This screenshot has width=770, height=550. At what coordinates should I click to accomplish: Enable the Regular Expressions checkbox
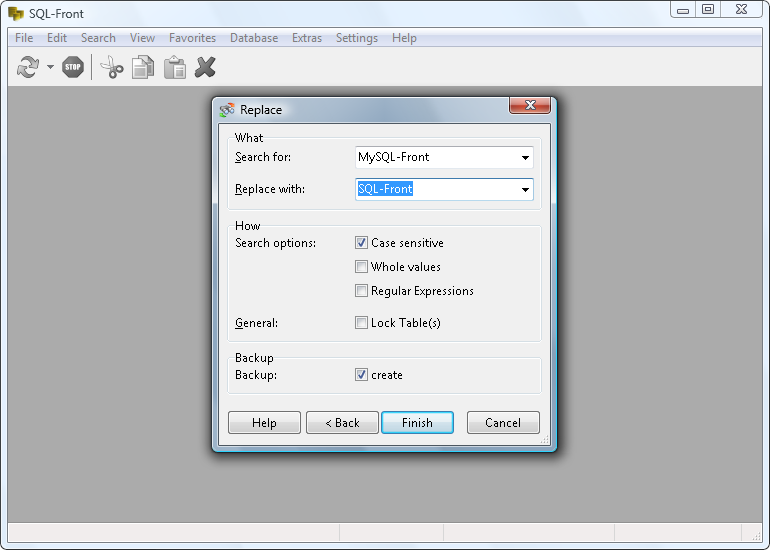[x=361, y=291]
